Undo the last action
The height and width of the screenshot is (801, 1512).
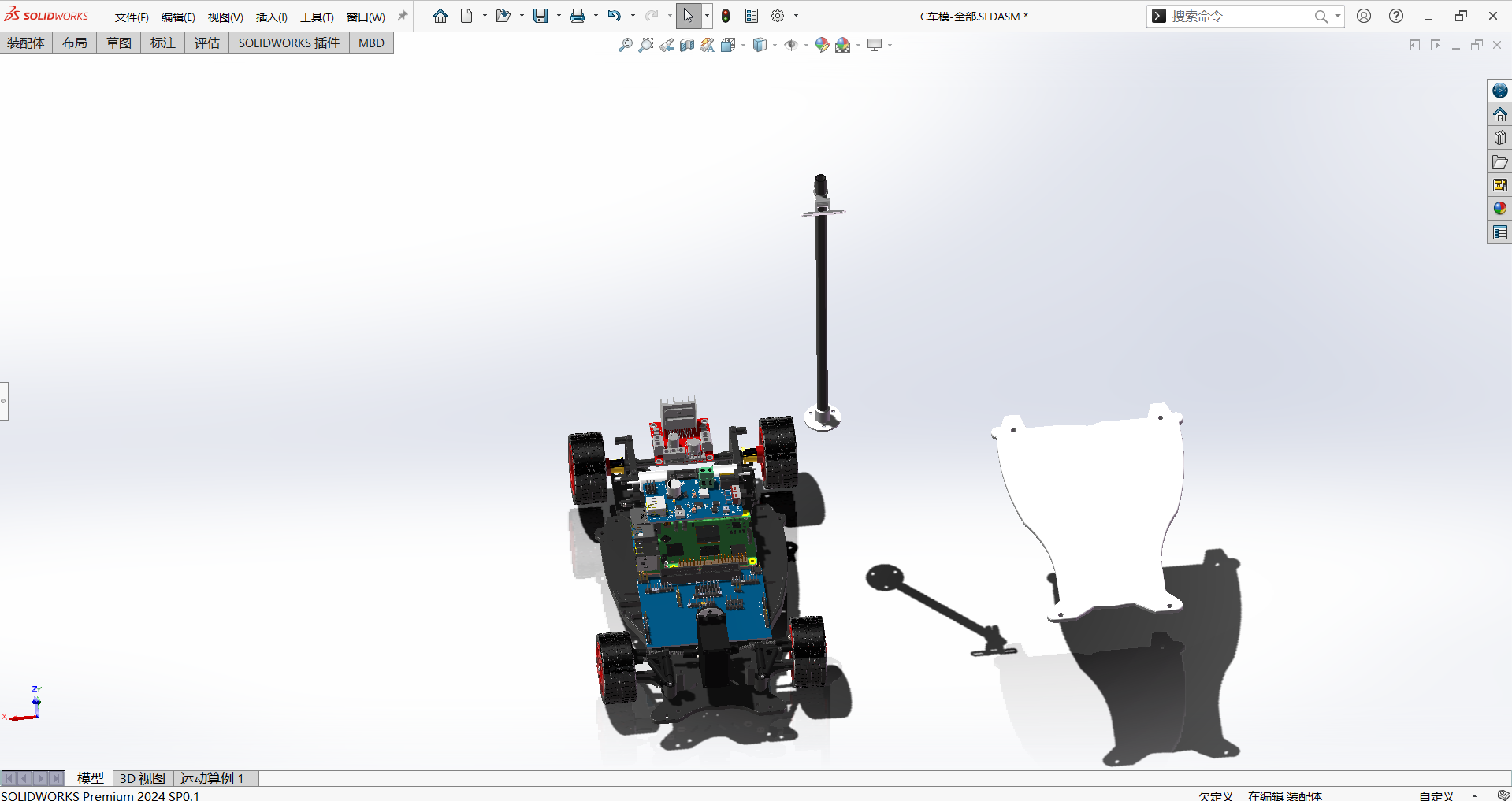click(x=615, y=16)
